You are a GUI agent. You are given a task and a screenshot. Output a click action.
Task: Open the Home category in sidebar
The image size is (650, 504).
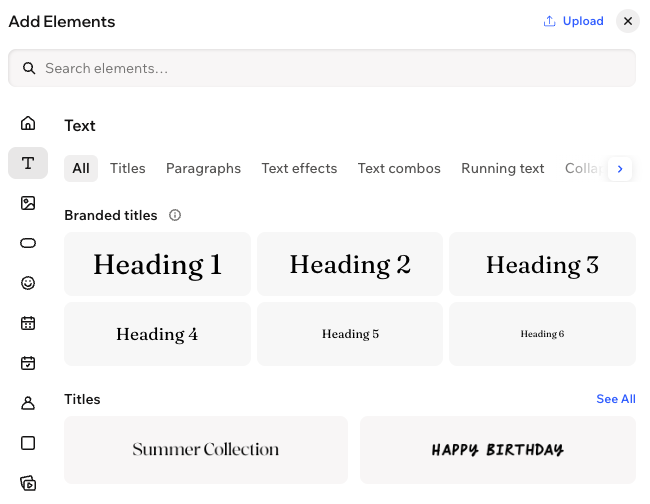coord(28,123)
